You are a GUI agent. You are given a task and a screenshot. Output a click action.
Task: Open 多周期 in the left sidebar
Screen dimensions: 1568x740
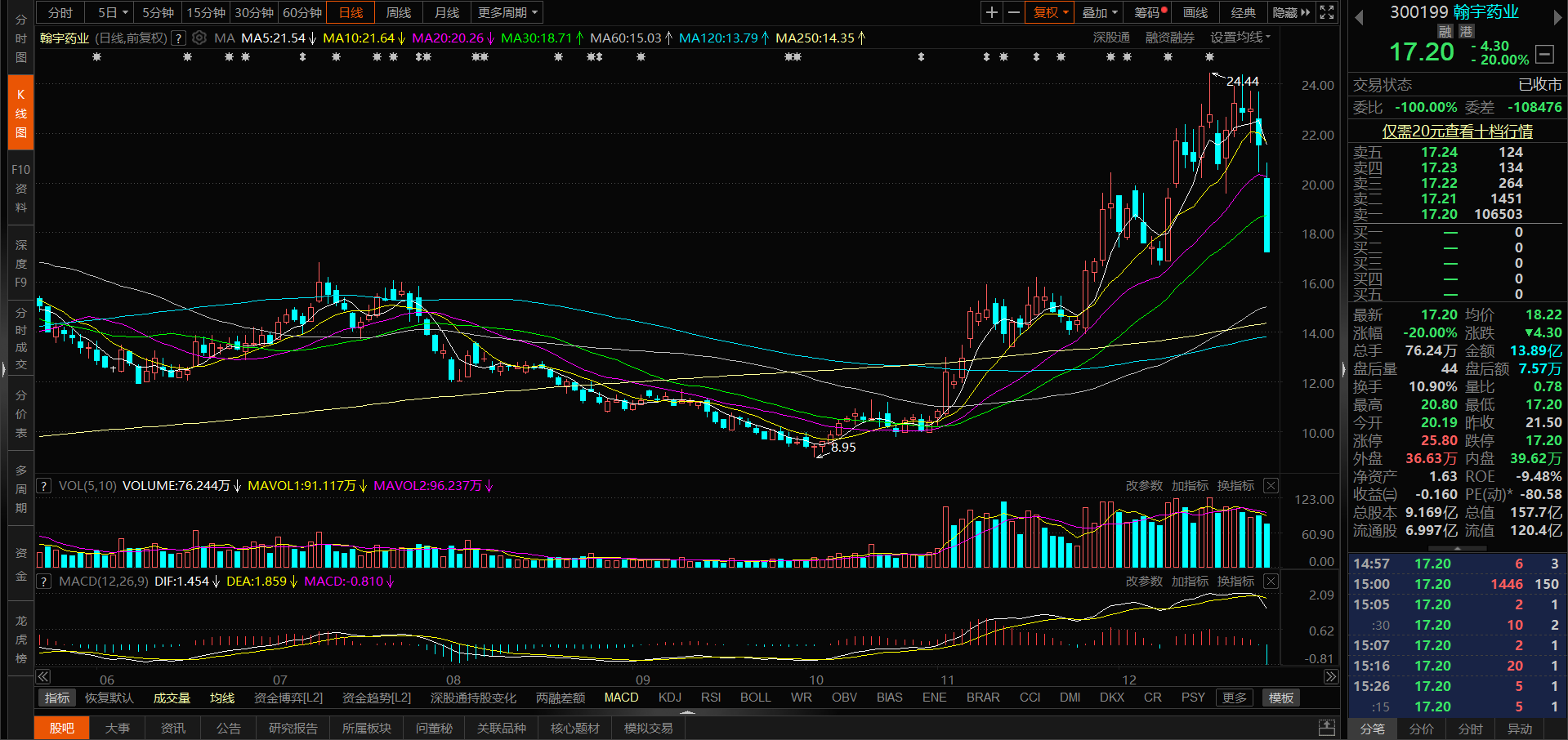(x=21, y=489)
